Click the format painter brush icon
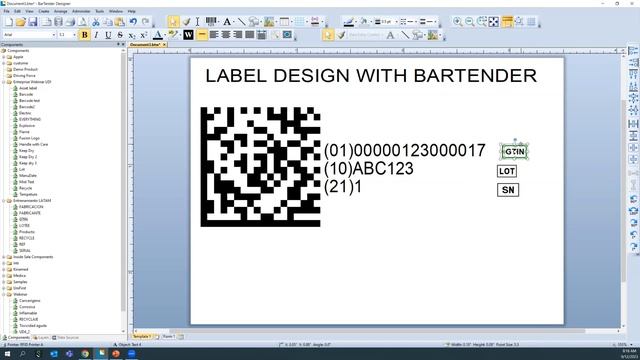The image size is (640, 360). pos(187,22)
